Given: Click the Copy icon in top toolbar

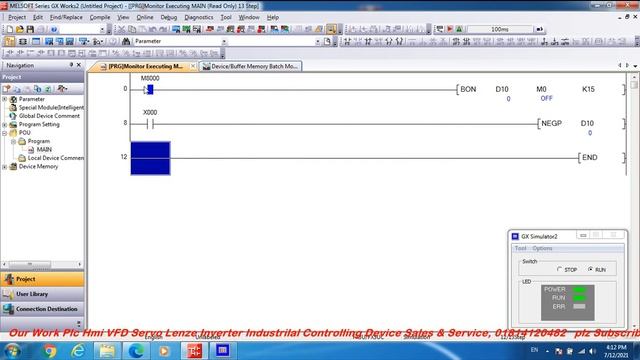Looking at the screenshot, I should 132,29.
